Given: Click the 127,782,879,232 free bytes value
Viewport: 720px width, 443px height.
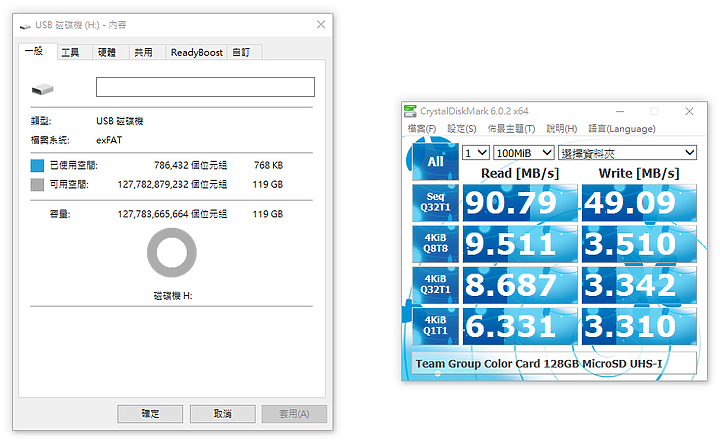Looking at the screenshot, I should pos(153,185).
